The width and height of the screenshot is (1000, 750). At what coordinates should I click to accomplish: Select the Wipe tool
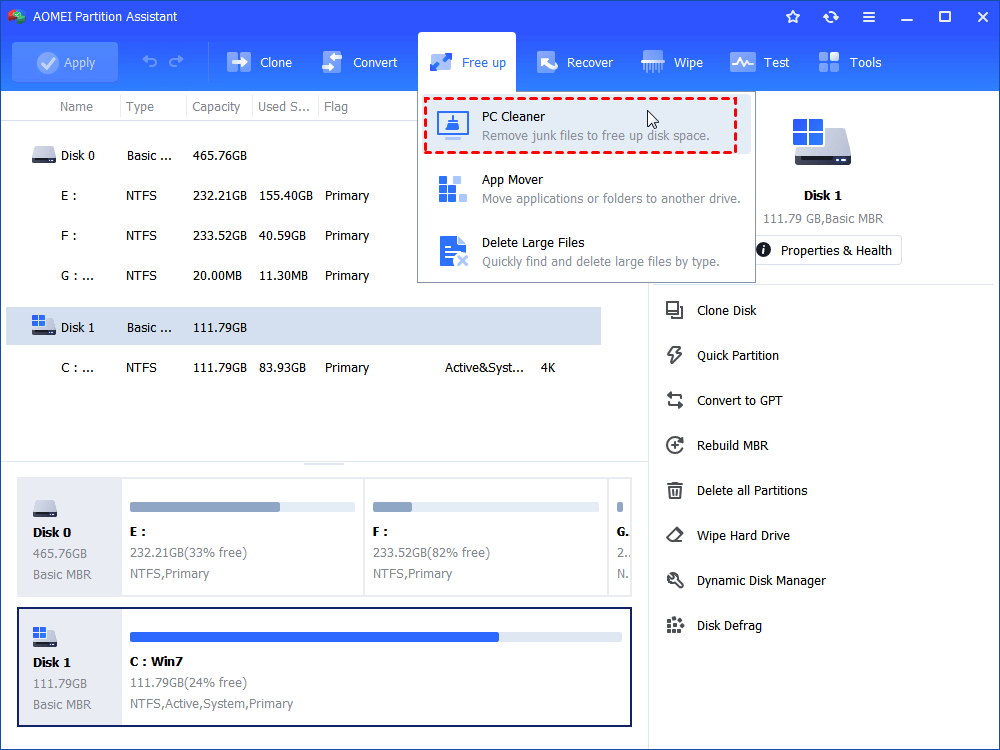pyautogui.click(x=671, y=62)
